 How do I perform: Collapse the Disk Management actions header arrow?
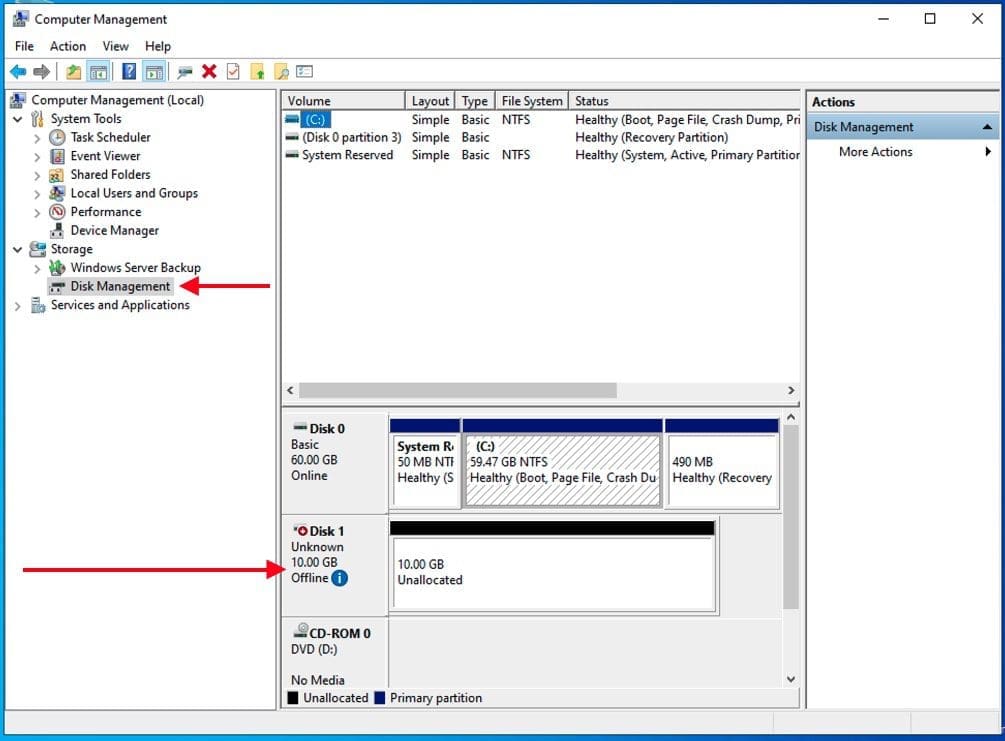[x=987, y=127]
